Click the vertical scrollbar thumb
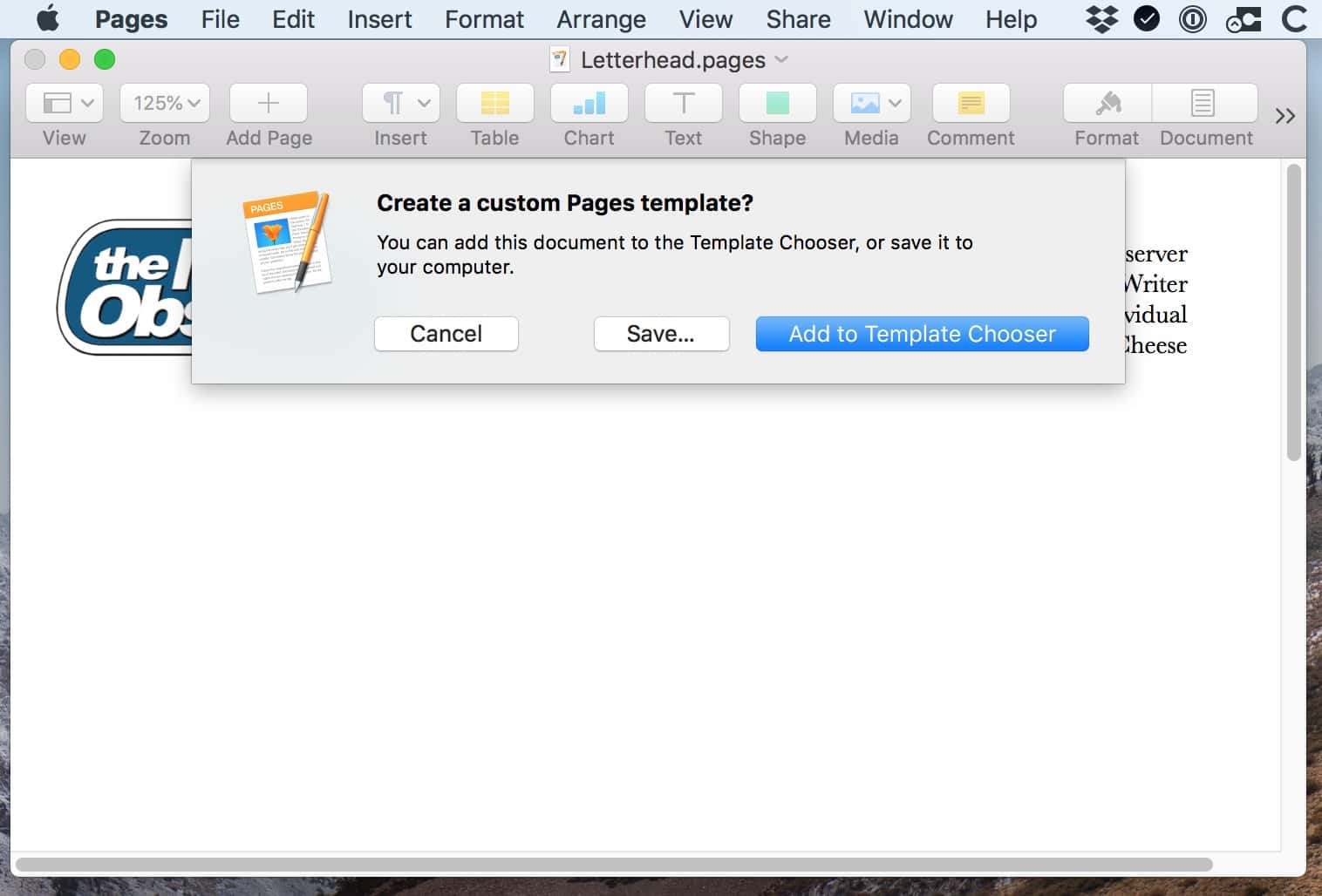 [x=1293, y=314]
